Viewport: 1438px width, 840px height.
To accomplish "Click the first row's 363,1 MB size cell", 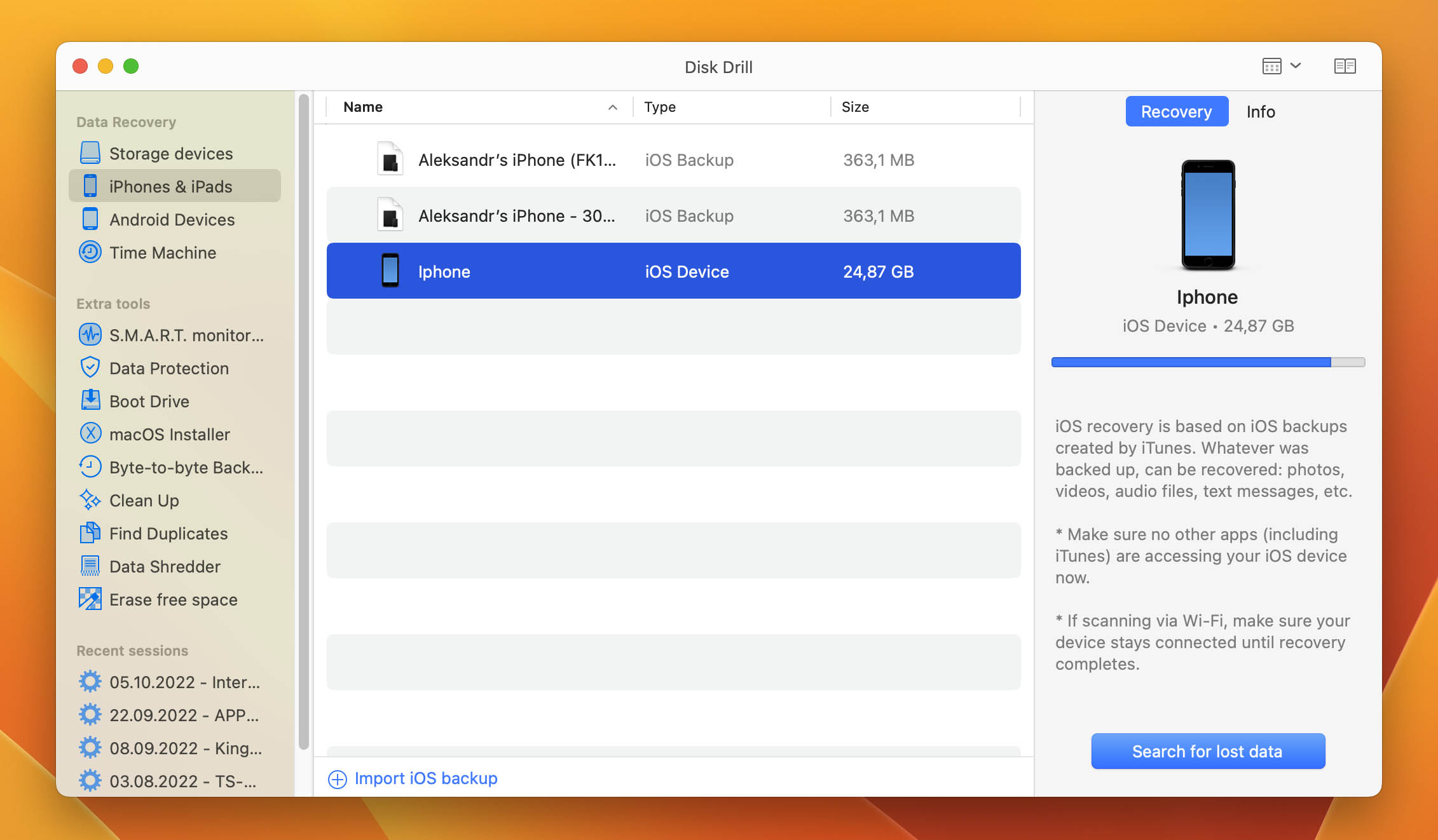I will point(878,160).
